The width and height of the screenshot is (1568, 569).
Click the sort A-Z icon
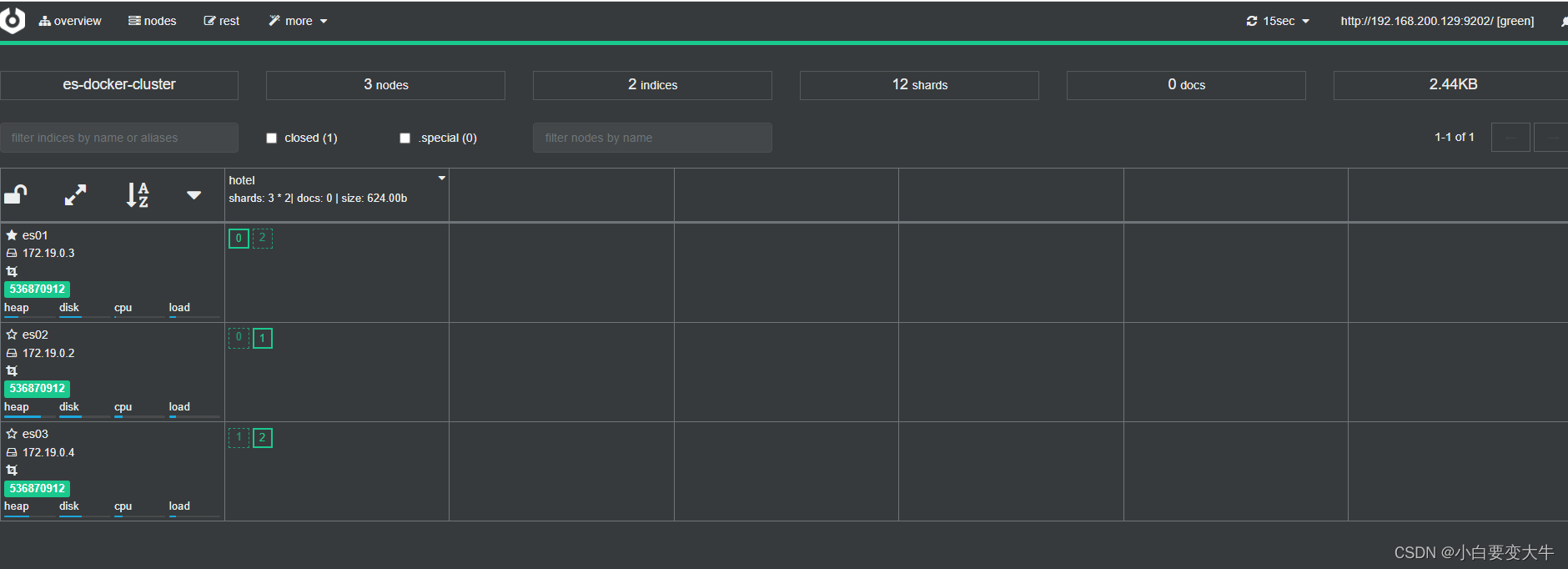pyautogui.click(x=138, y=195)
